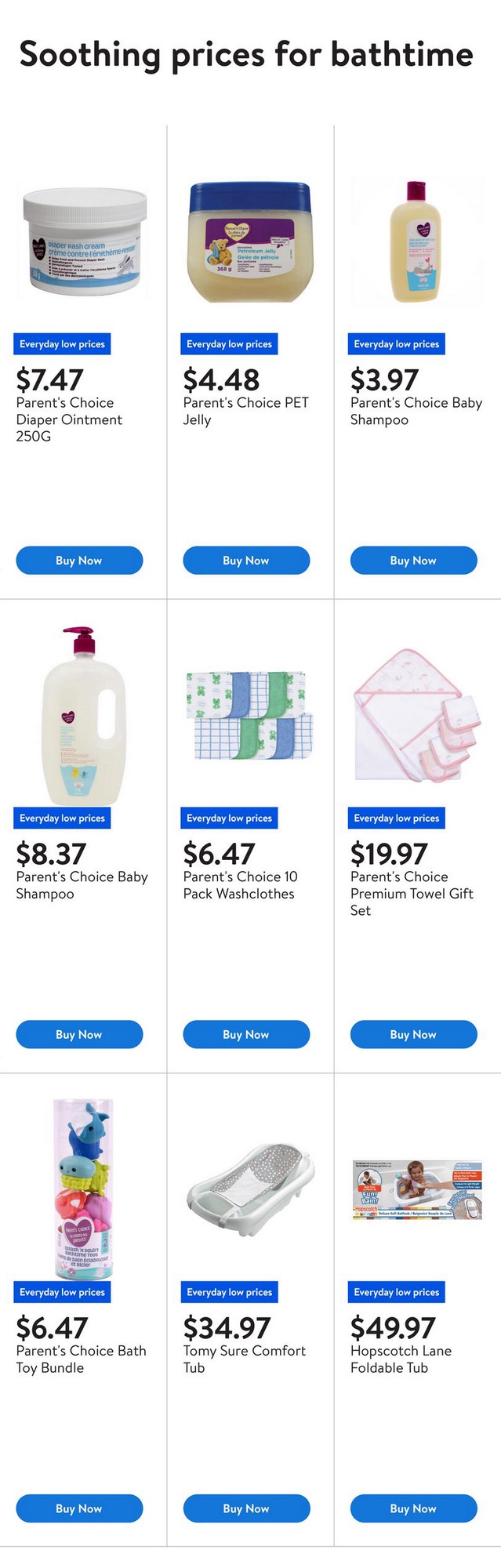Open the Hopscotch Lane Foldable Tub title link
The image size is (501, 1568).
point(401,1359)
